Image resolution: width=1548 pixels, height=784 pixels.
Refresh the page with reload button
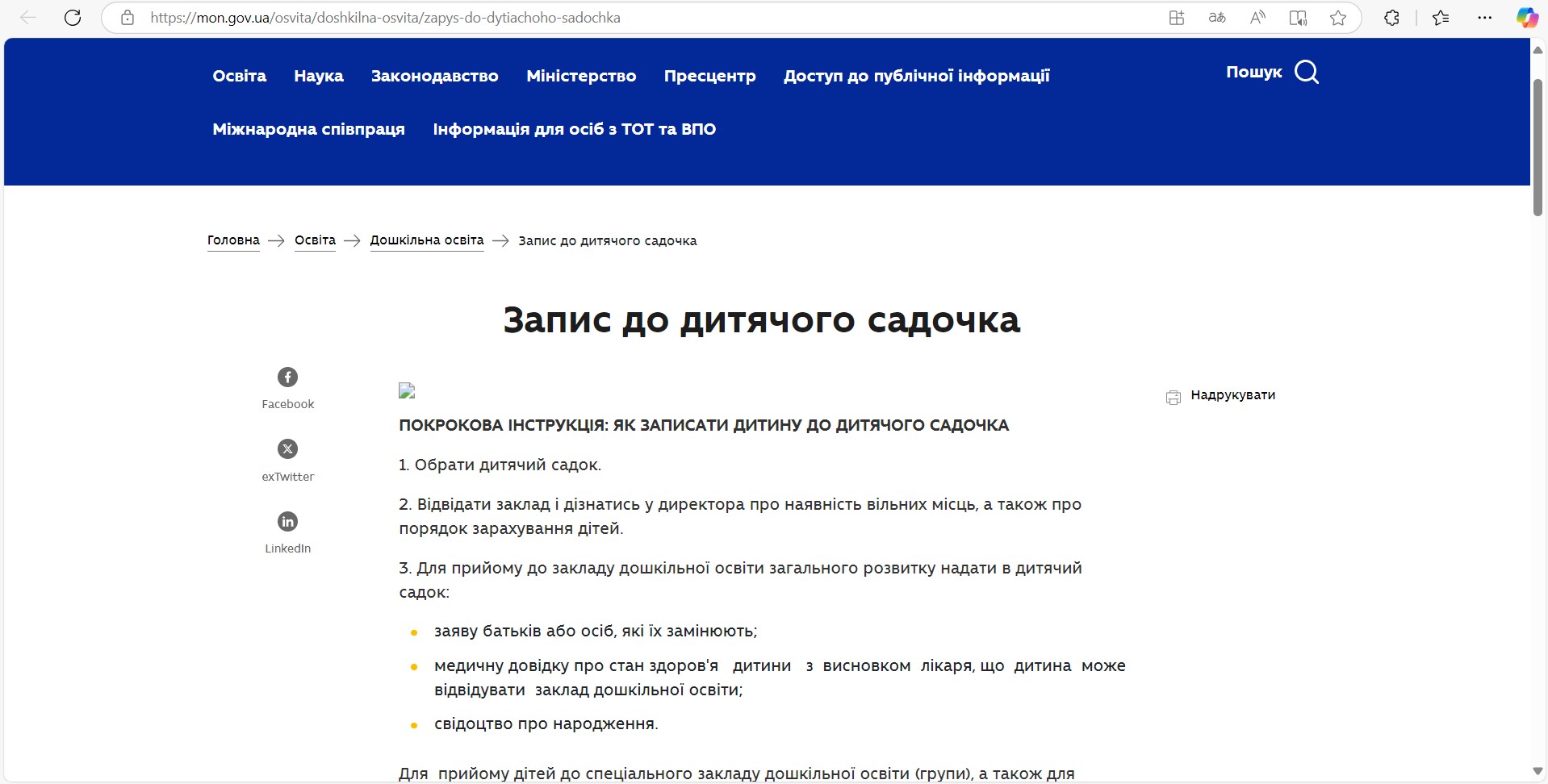[73, 18]
